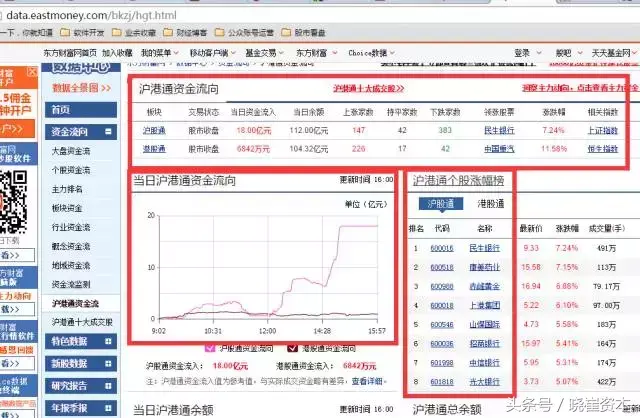Open the 股市看盘 bookmark folder
This screenshot has width=640, height=418.
tap(303, 32)
